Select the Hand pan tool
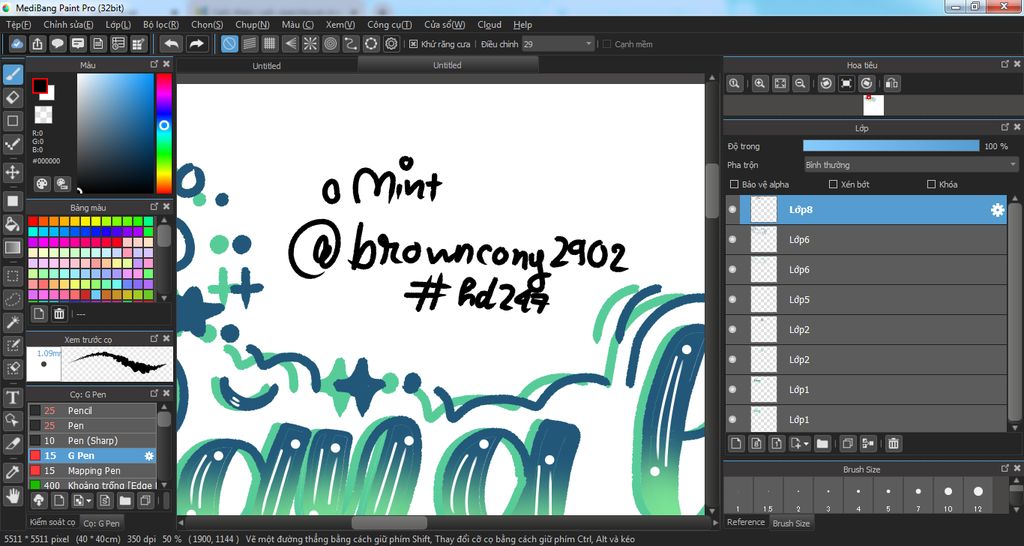 click(x=12, y=496)
